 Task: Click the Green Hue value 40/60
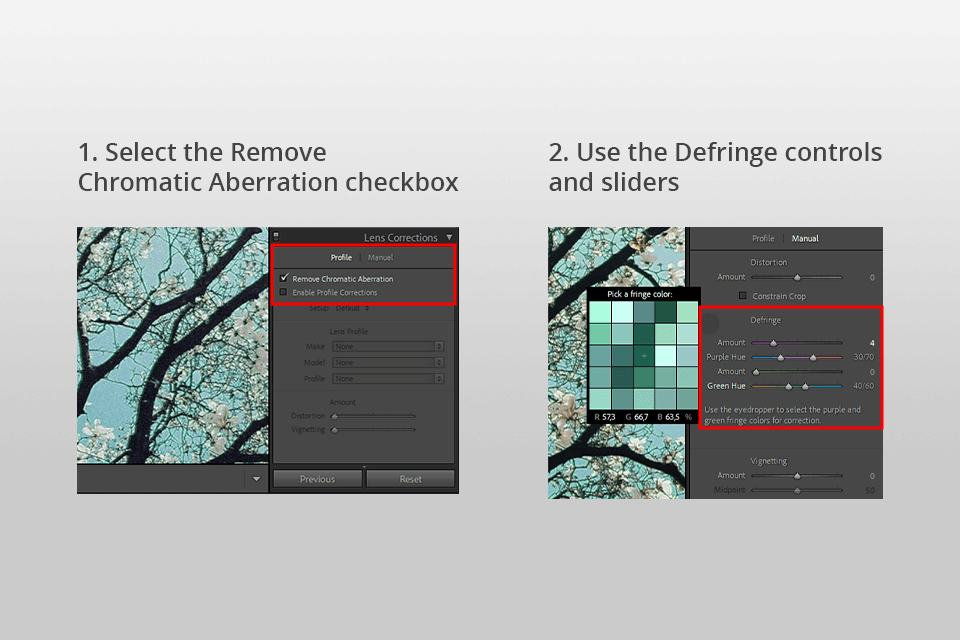864,386
